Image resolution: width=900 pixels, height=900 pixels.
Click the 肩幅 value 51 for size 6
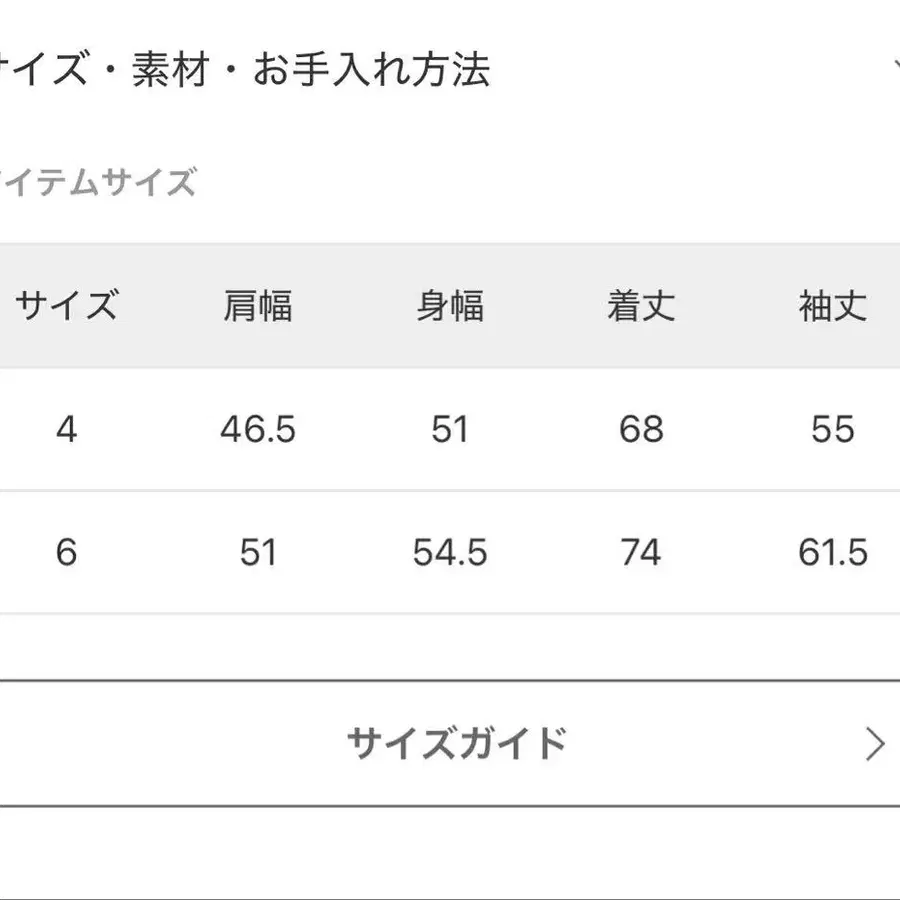tap(258, 552)
